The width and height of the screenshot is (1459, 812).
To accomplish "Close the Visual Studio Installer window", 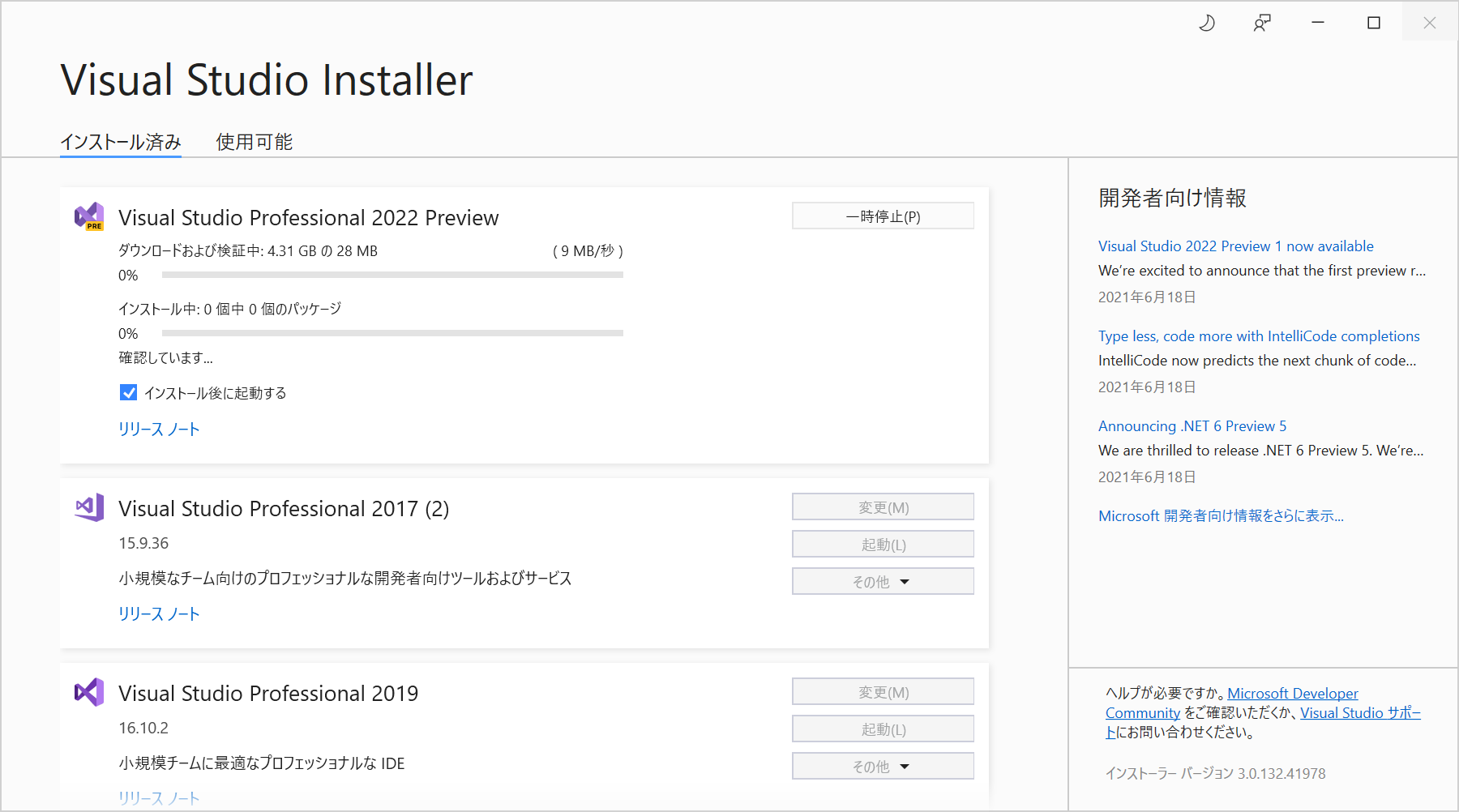I will (x=1430, y=23).
